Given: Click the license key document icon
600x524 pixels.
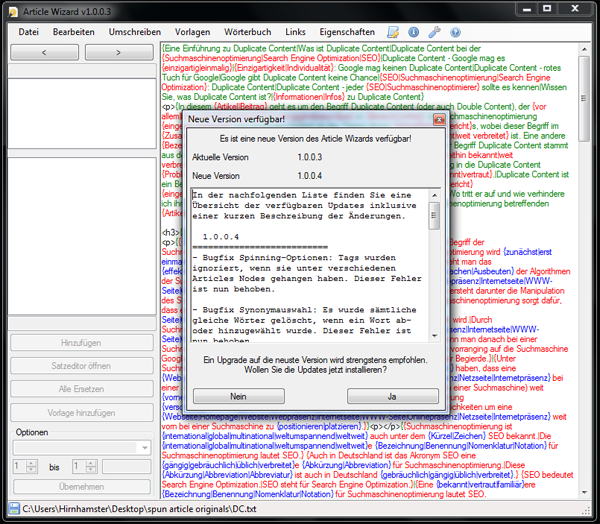Looking at the screenshot, I should 393,32.
